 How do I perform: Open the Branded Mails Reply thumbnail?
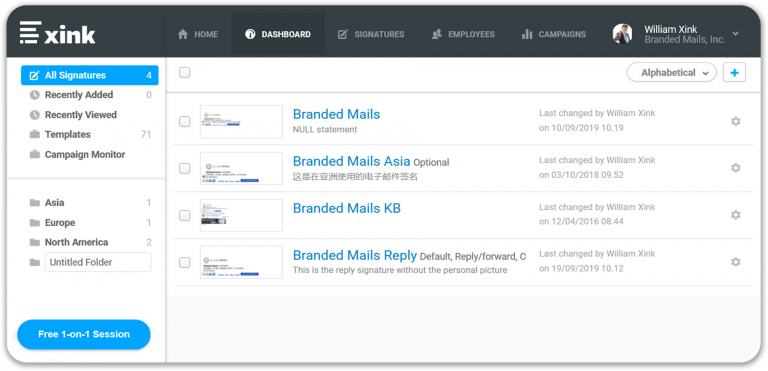pyautogui.click(x=241, y=262)
